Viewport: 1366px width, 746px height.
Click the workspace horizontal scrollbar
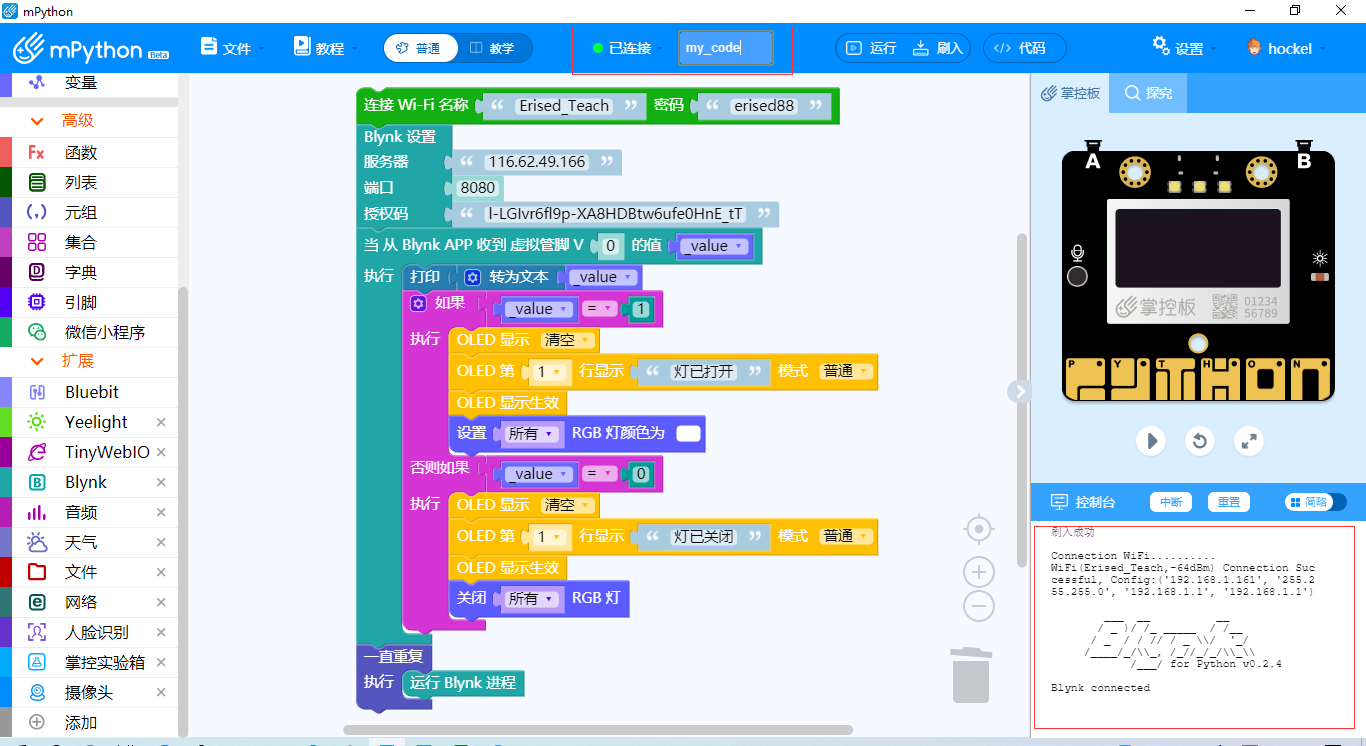click(598, 730)
